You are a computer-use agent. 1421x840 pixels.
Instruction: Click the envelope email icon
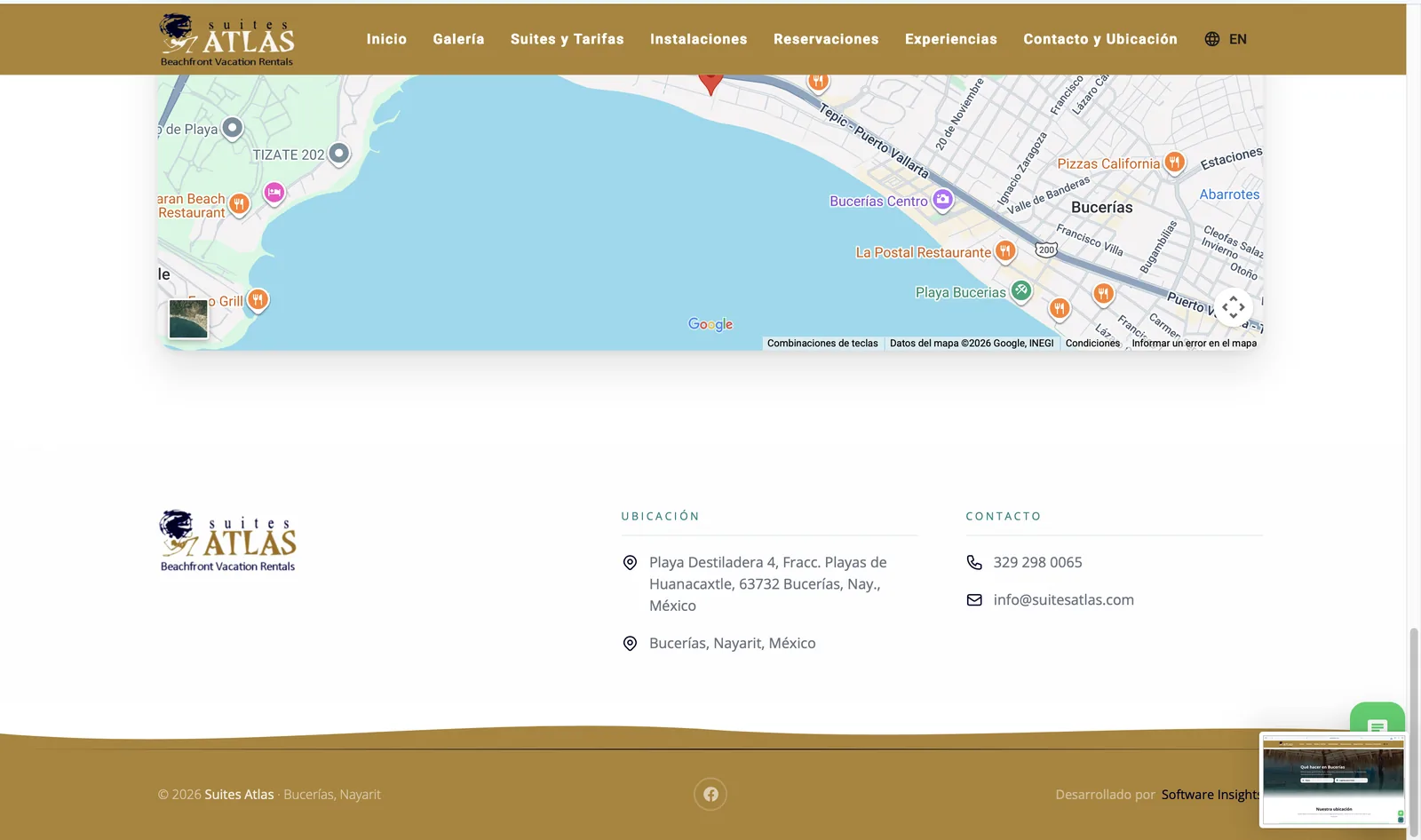[974, 599]
